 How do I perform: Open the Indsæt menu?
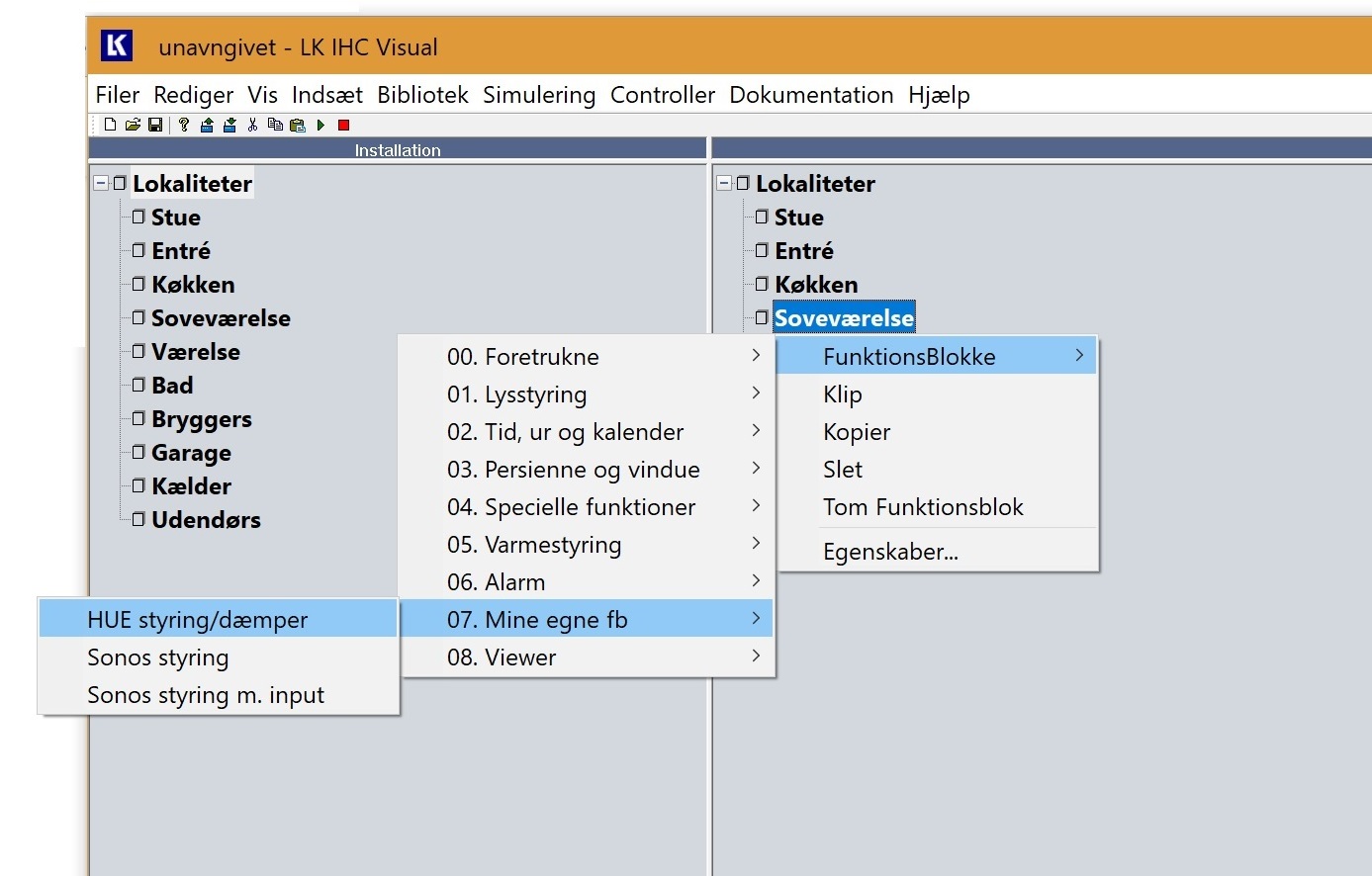[327, 95]
